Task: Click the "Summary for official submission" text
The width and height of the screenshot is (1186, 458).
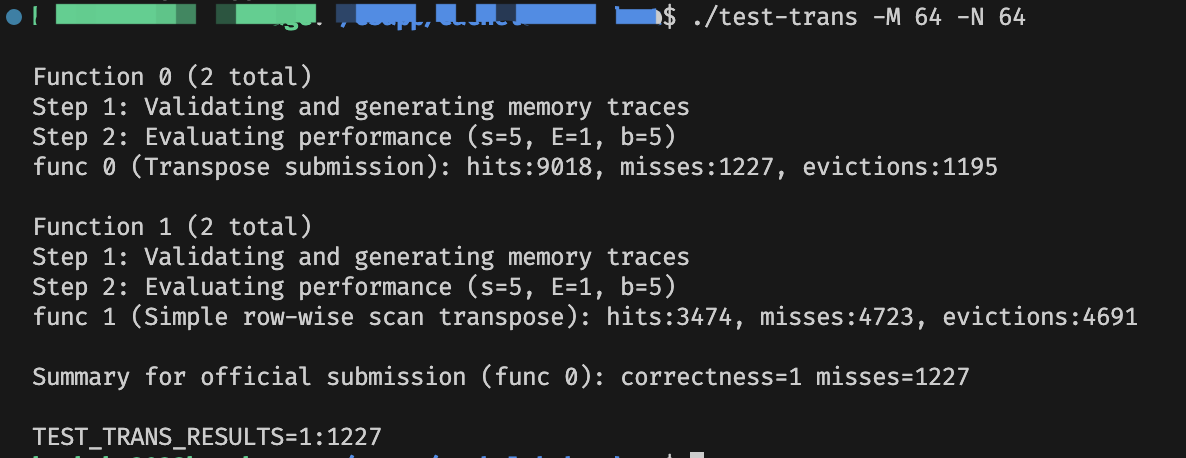Action: tap(248, 377)
